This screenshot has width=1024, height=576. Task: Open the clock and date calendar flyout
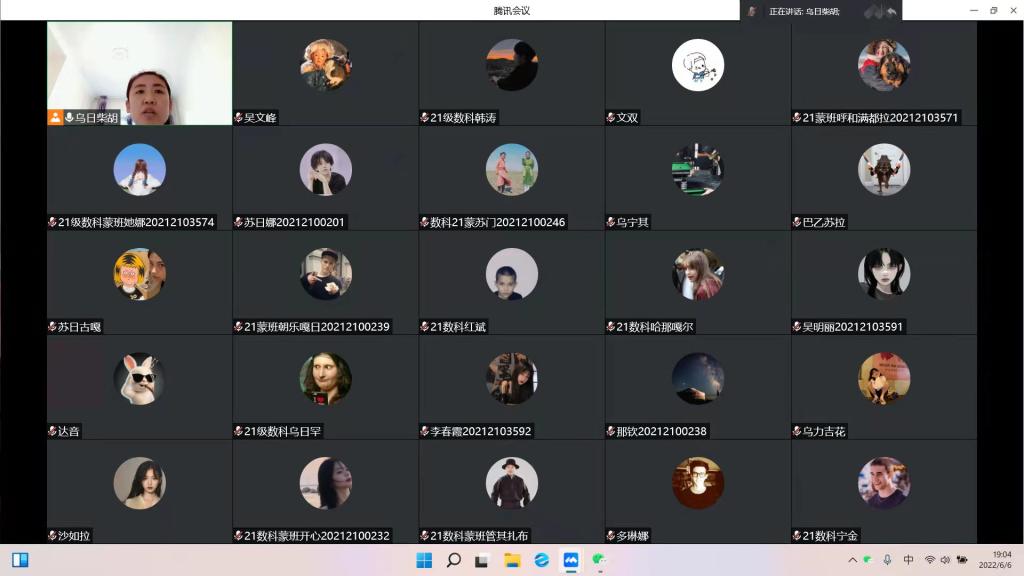[x=1001, y=560]
